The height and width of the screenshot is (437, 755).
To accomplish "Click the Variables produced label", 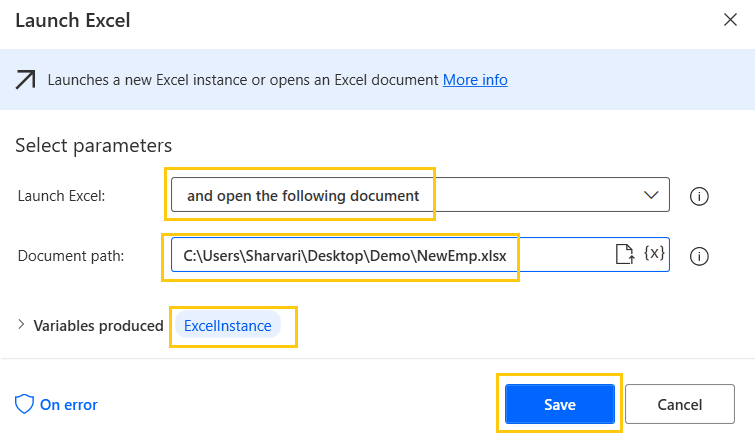I will [x=98, y=326].
